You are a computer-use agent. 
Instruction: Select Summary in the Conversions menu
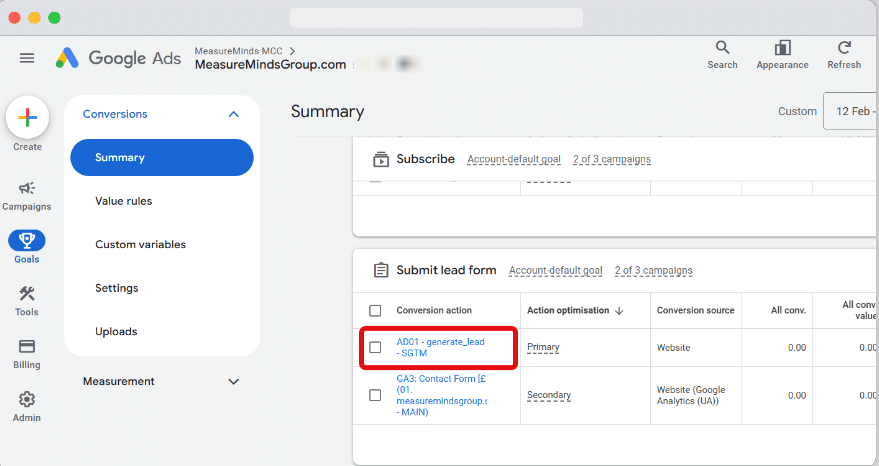point(162,158)
